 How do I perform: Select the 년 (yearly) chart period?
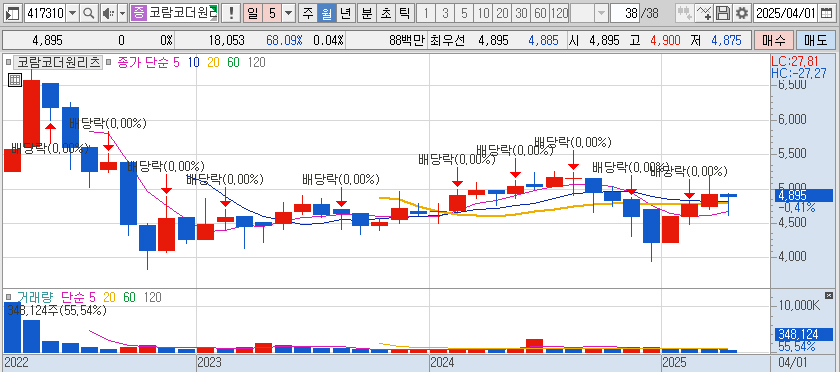[346, 13]
